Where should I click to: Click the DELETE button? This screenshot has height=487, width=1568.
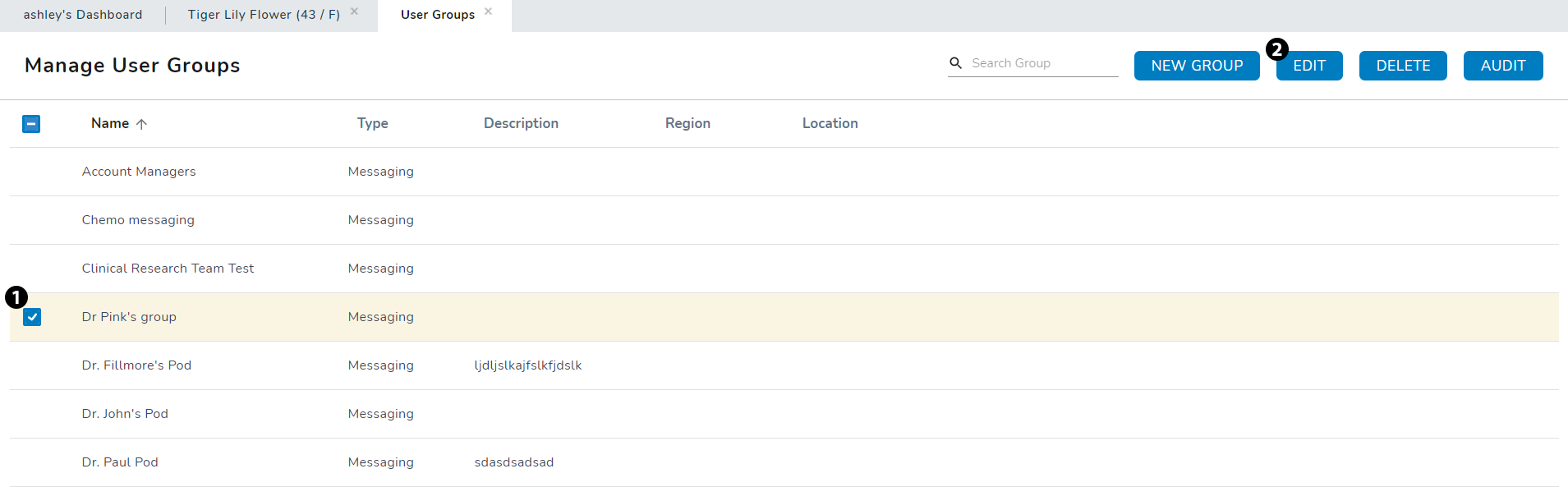pyautogui.click(x=1403, y=66)
